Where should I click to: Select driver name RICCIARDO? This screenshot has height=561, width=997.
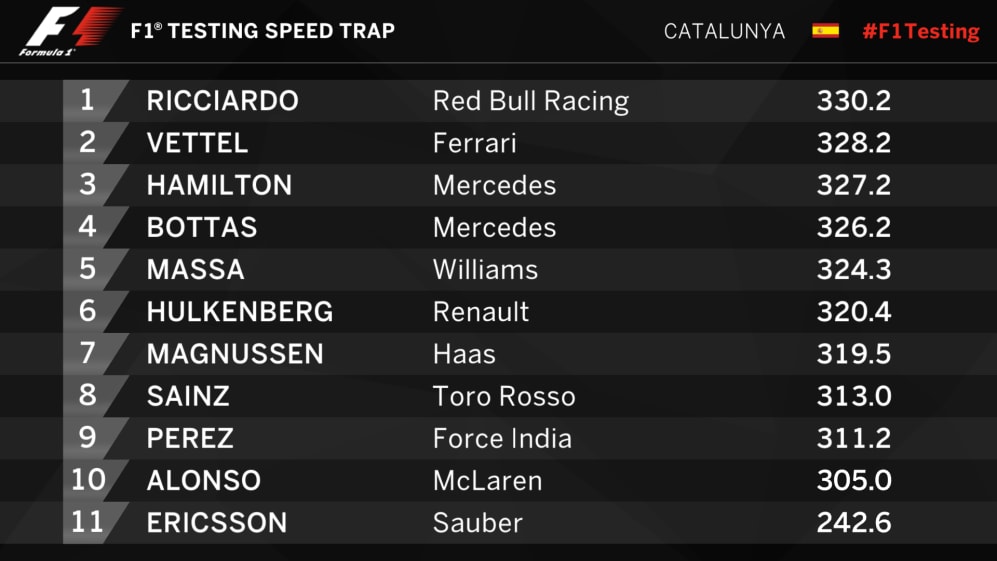point(222,101)
